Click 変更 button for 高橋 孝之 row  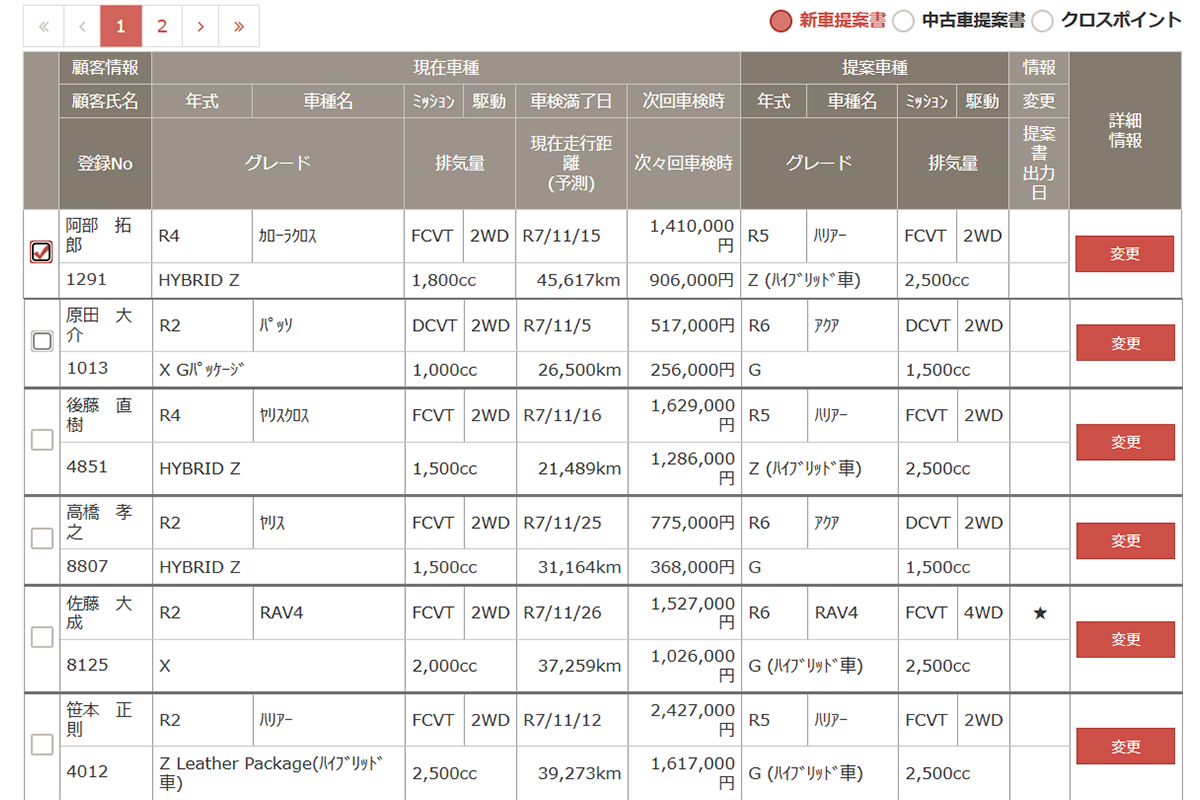1126,541
